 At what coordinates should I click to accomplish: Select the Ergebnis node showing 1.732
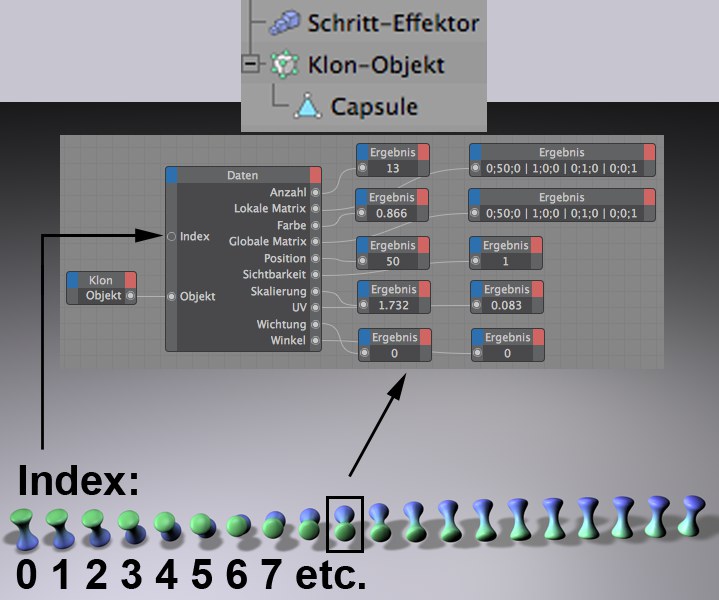coord(394,297)
